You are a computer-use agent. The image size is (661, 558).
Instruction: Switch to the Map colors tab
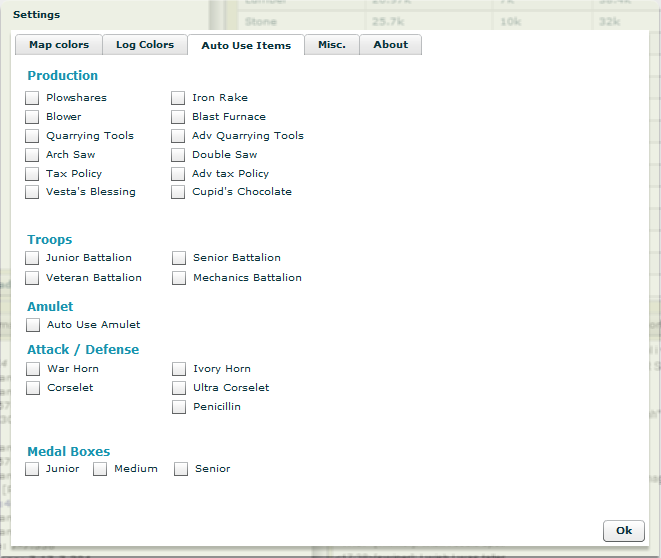pos(58,45)
